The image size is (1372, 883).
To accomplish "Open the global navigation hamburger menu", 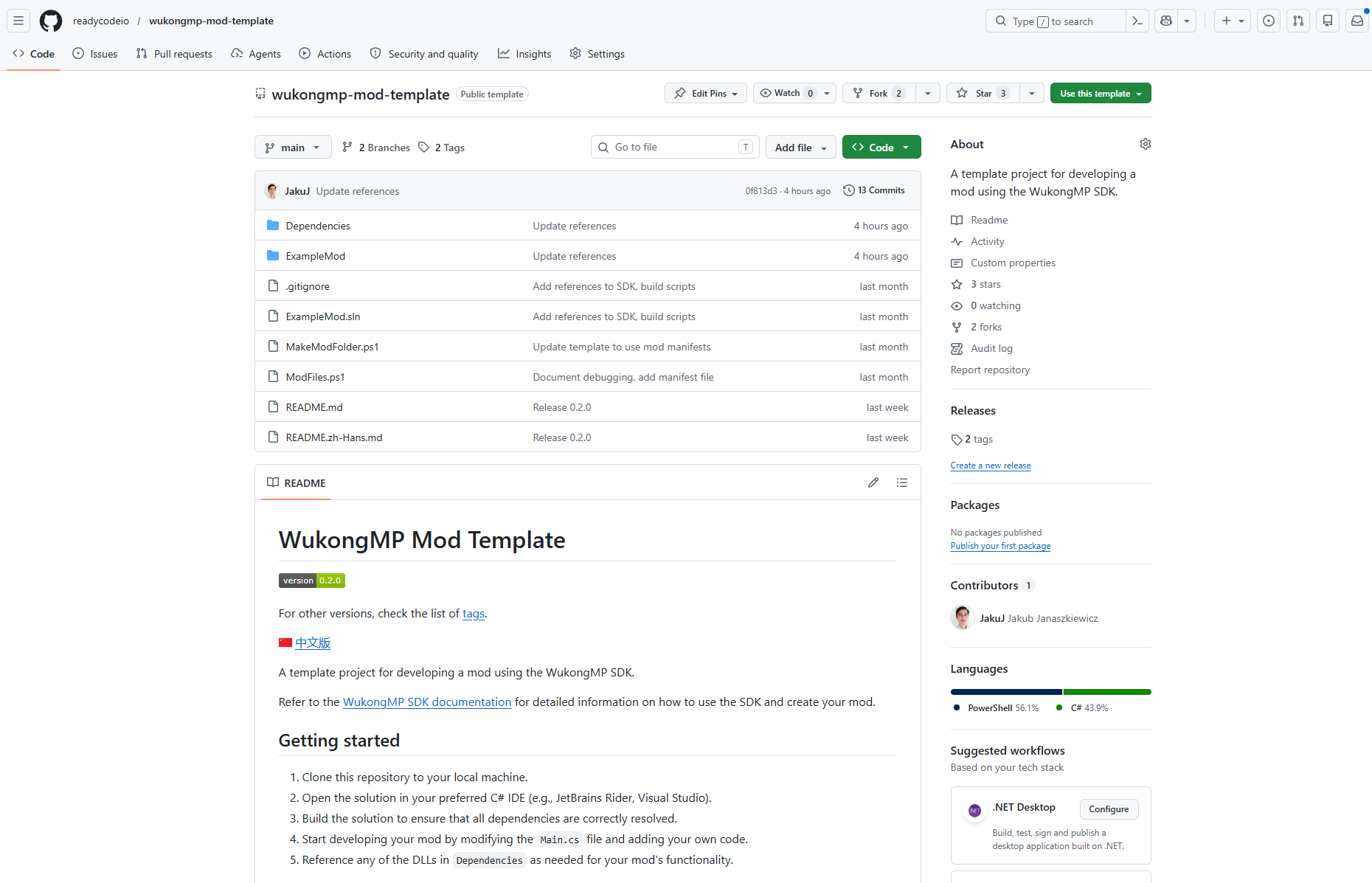I will coord(18,21).
